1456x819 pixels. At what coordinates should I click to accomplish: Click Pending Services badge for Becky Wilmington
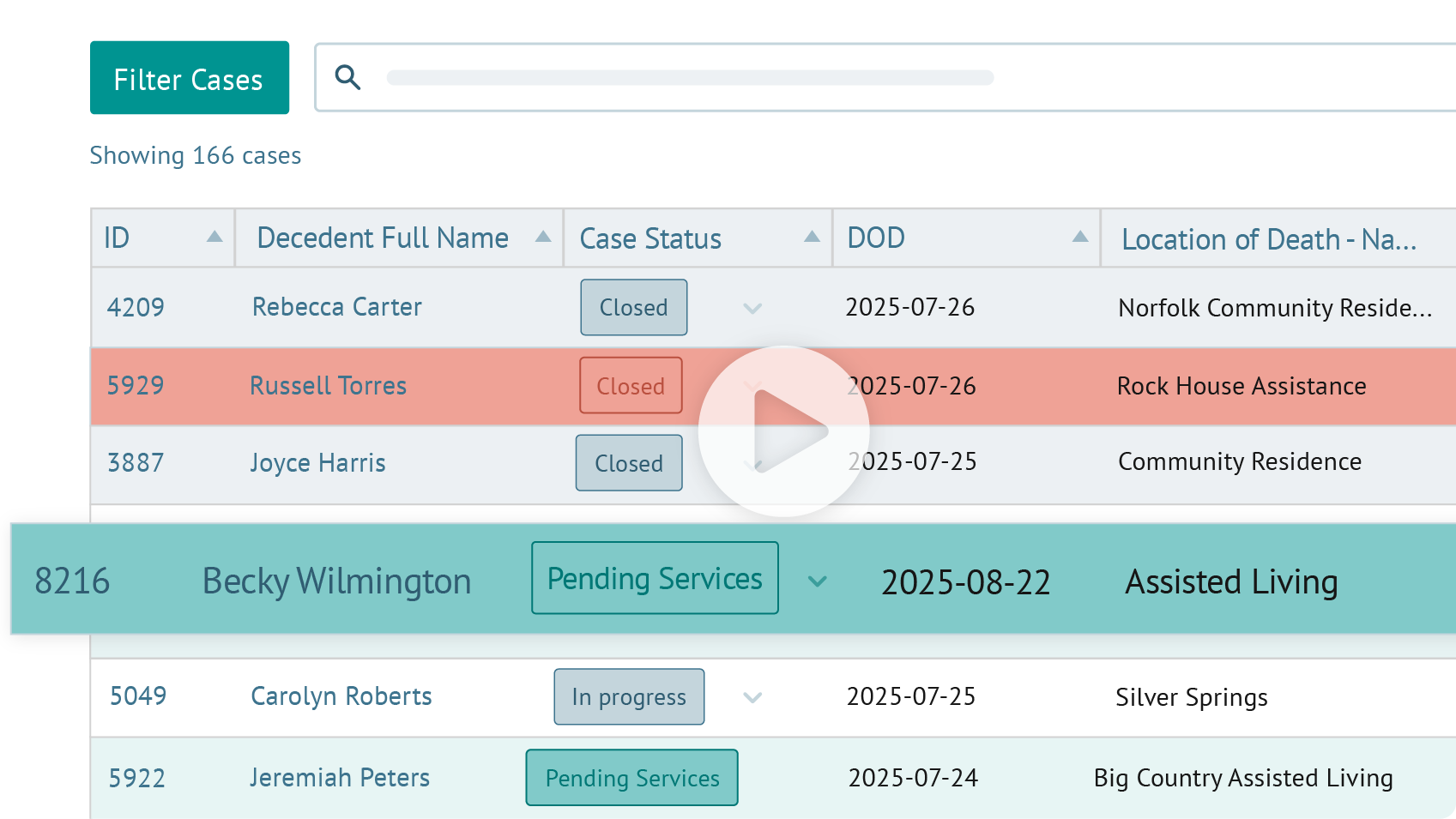point(655,579)
